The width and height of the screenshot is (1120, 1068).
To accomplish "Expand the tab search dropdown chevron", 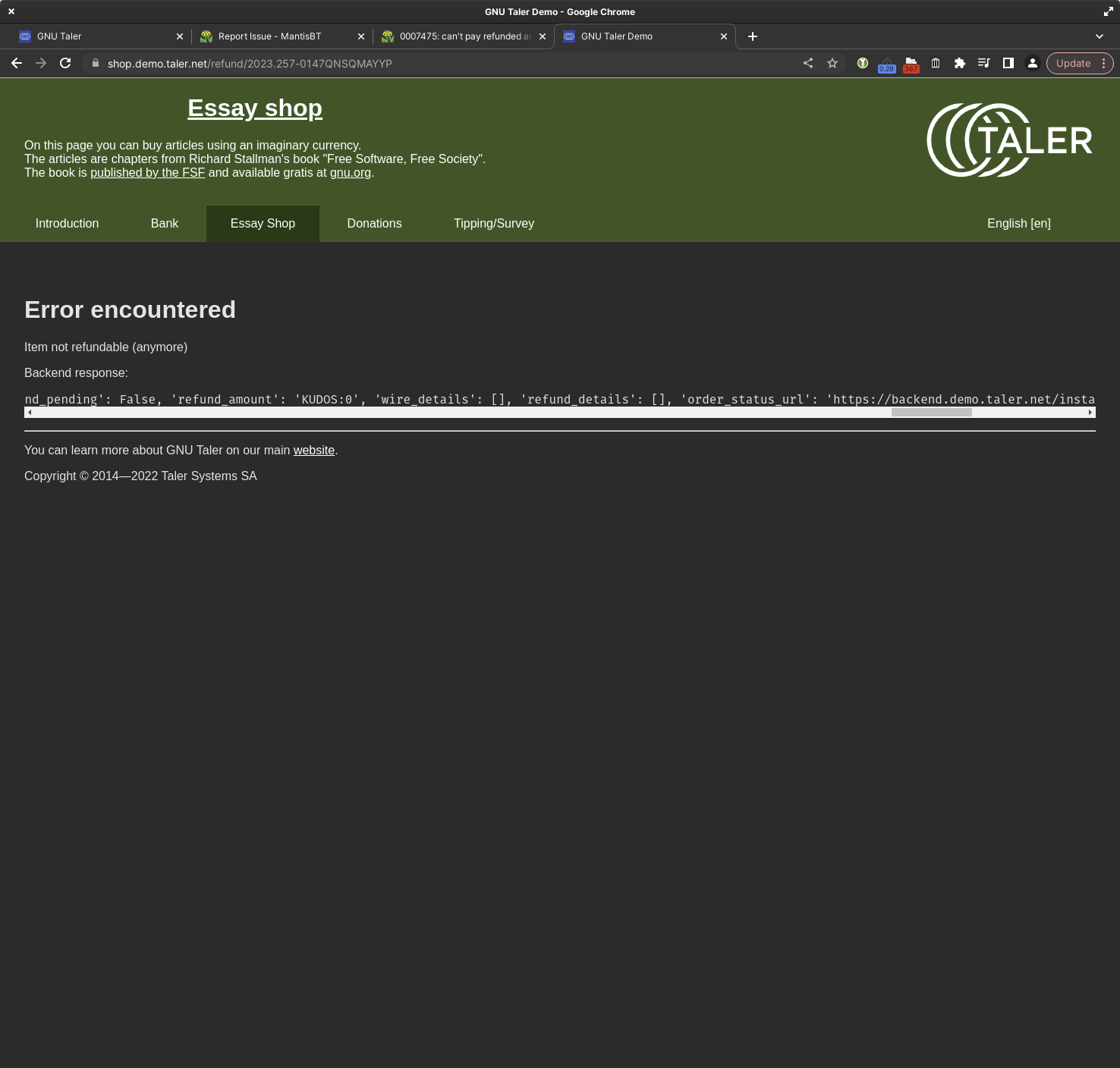I will coord(1100,36).
